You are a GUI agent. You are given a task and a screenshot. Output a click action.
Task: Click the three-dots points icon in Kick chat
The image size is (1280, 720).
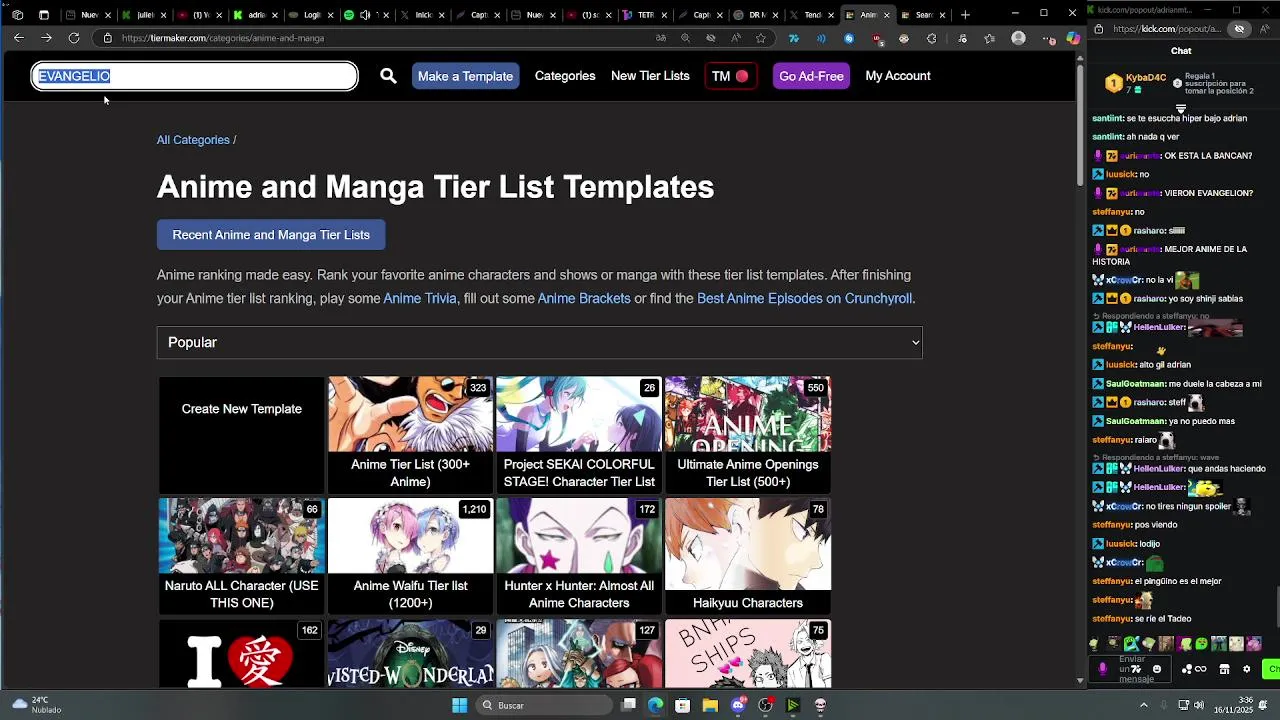pyautogui.click(x=1187, y=669)
